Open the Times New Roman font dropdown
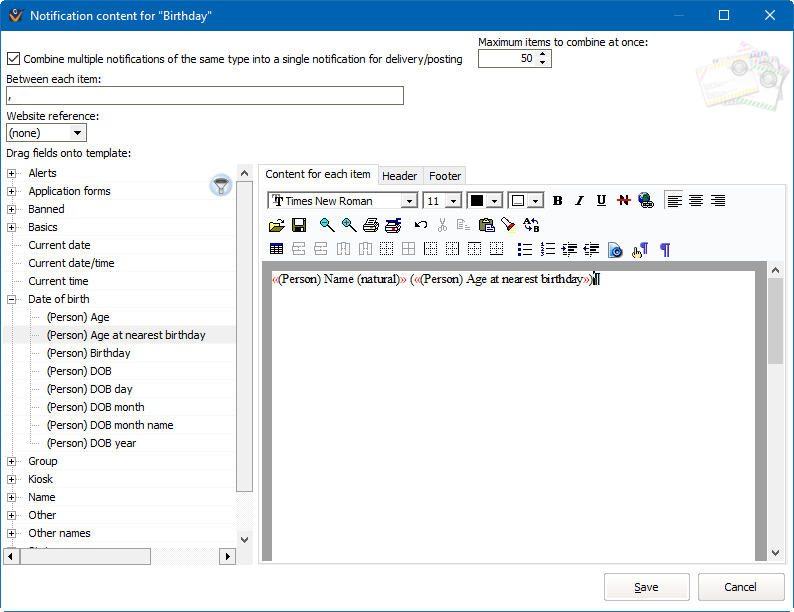794x612 pixels. [408, 201]
